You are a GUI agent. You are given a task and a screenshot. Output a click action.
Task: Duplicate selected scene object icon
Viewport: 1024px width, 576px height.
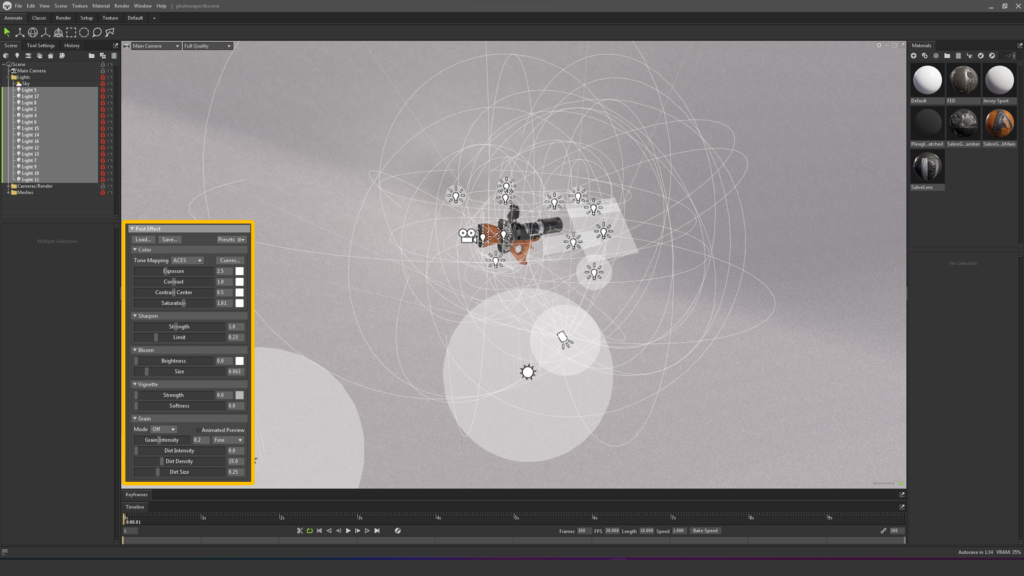103,56
